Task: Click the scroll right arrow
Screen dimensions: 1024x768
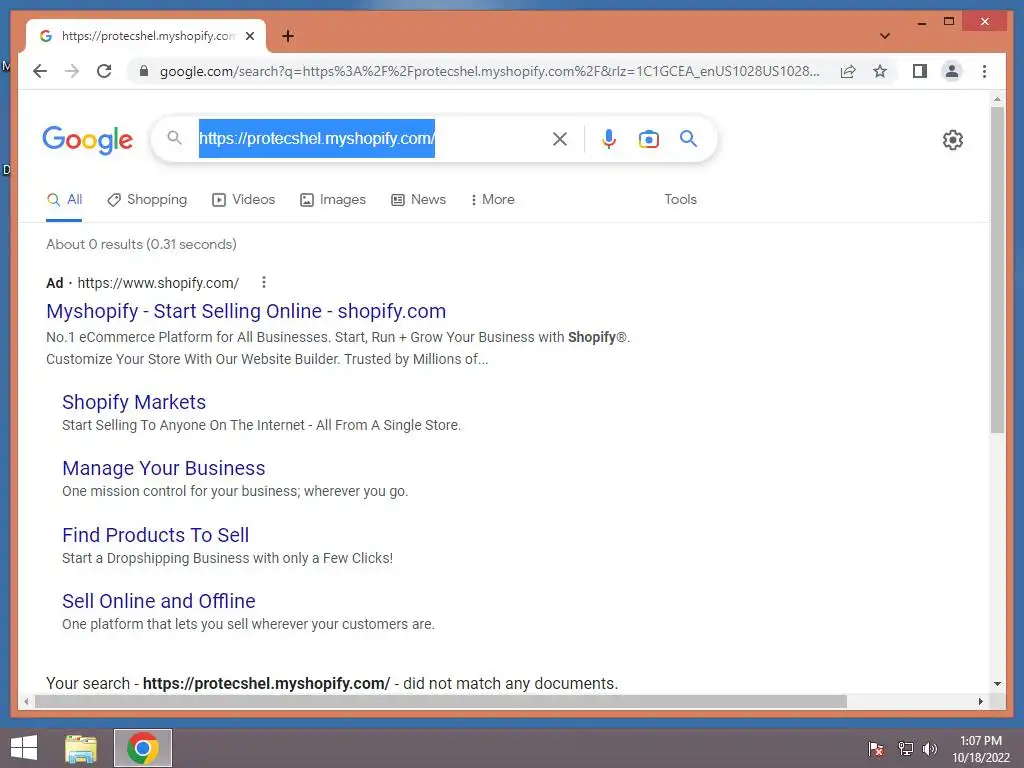Action: pos(981,701)
